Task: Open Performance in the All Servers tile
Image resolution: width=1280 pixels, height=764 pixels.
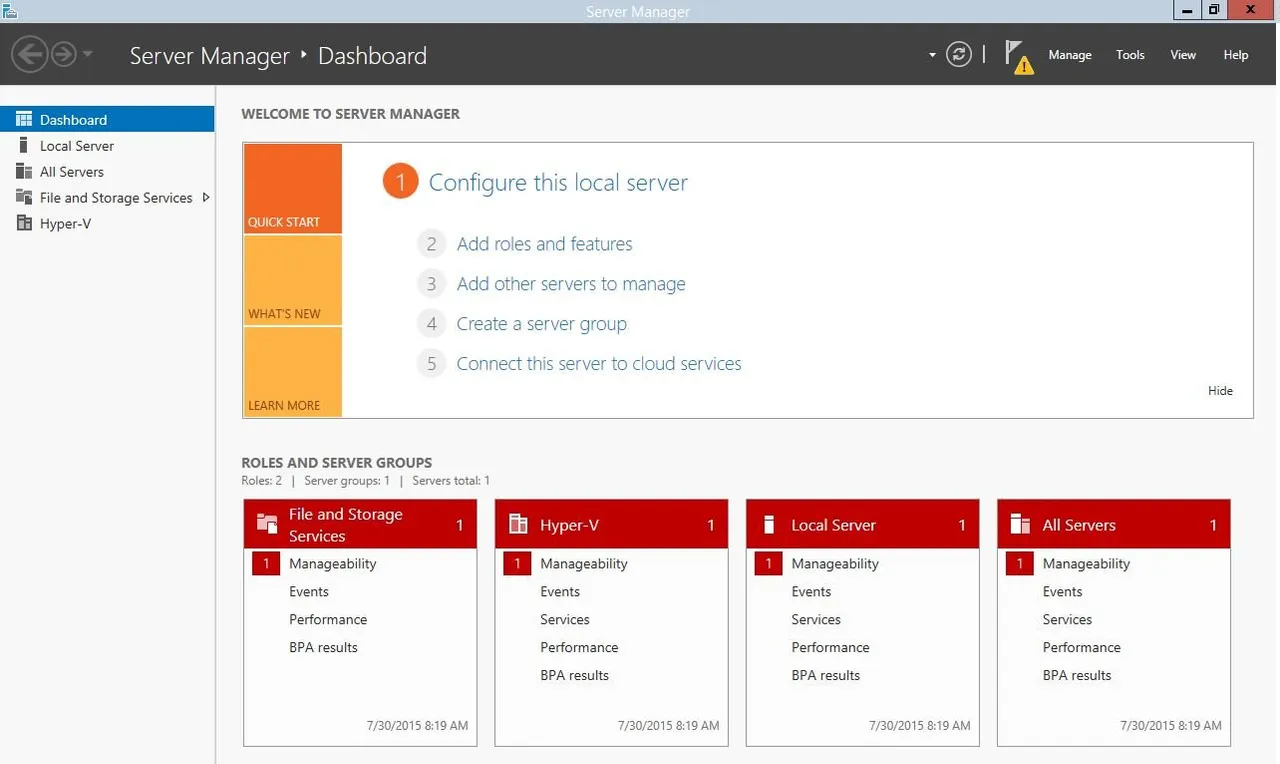Action: point(1082,648)
